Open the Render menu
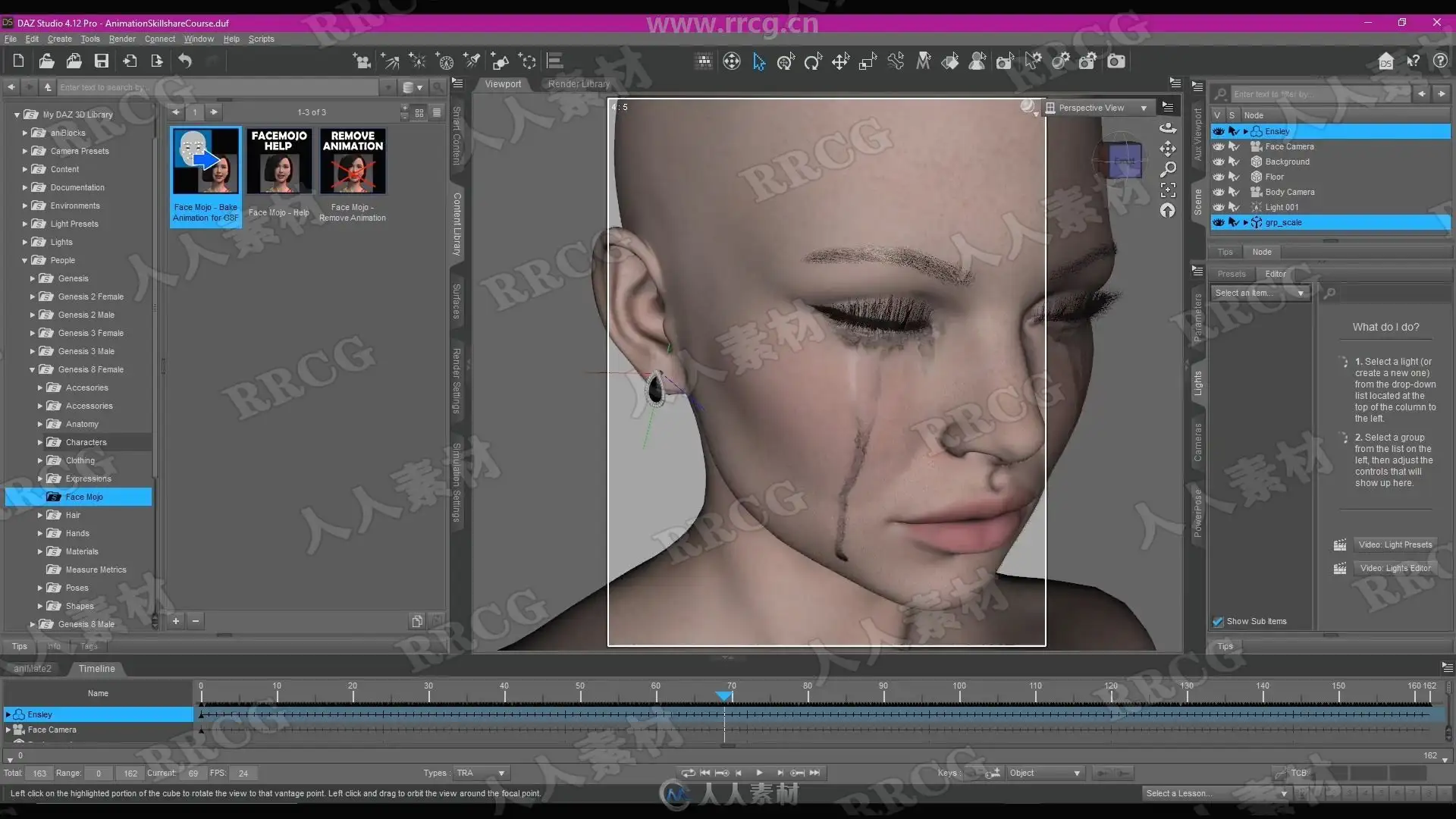 [121, 39]
